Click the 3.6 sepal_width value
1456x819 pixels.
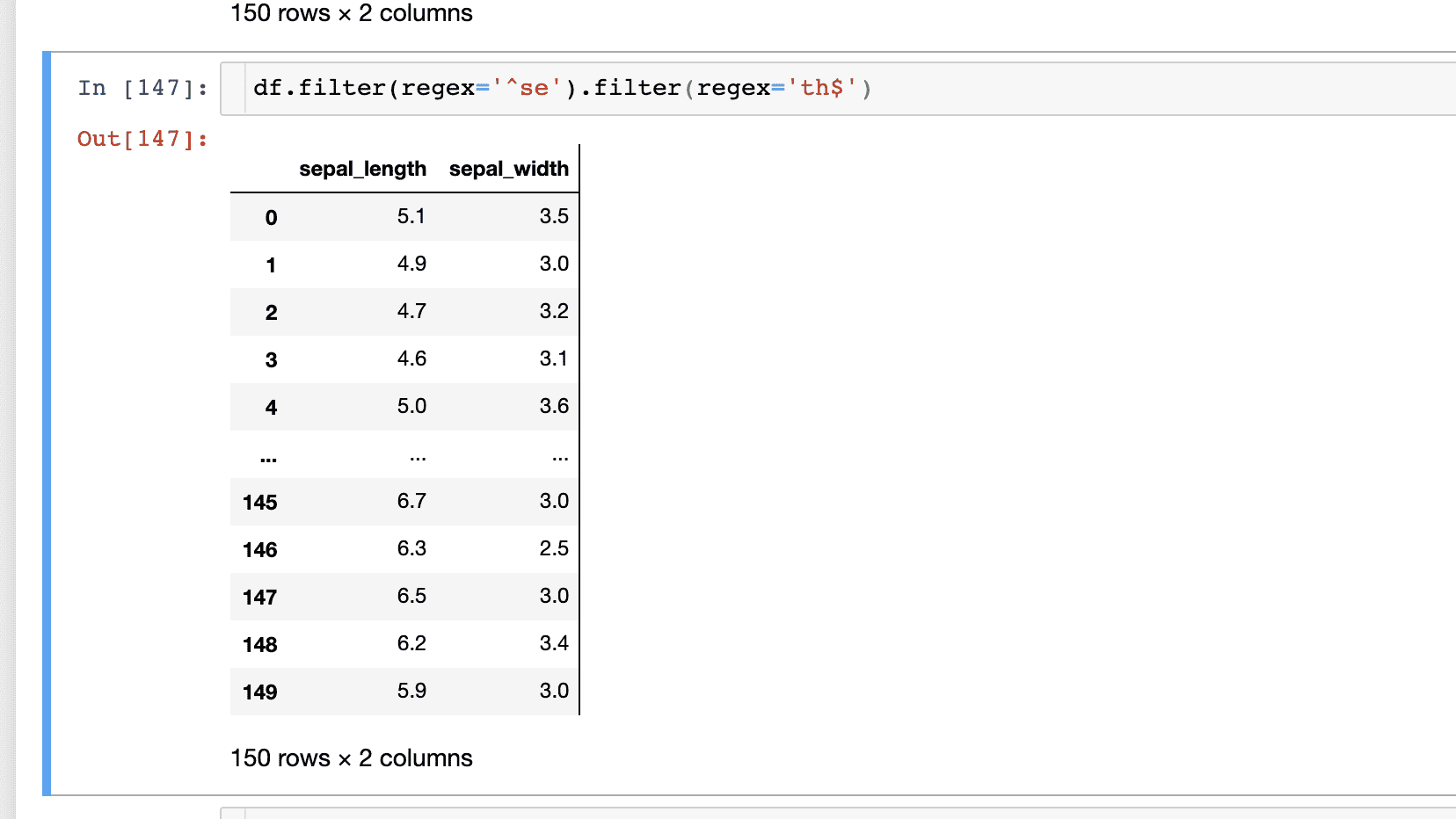pyautogui.click(x=554, y=406)
